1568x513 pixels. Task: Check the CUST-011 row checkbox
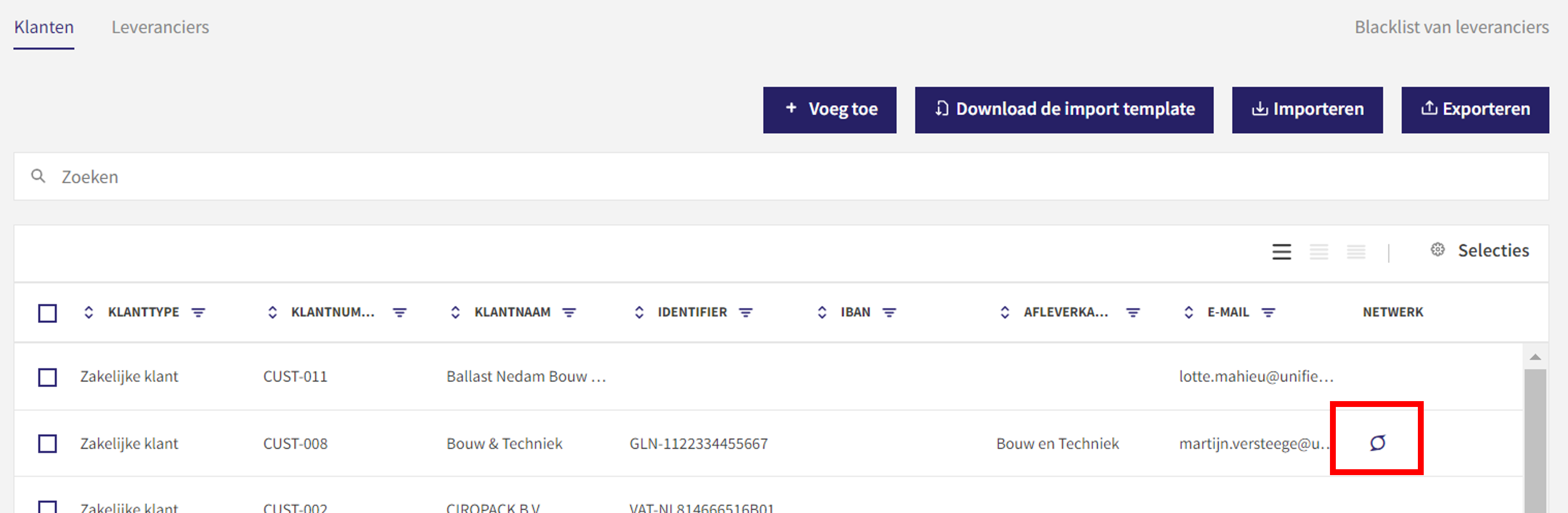click(47, 377)
